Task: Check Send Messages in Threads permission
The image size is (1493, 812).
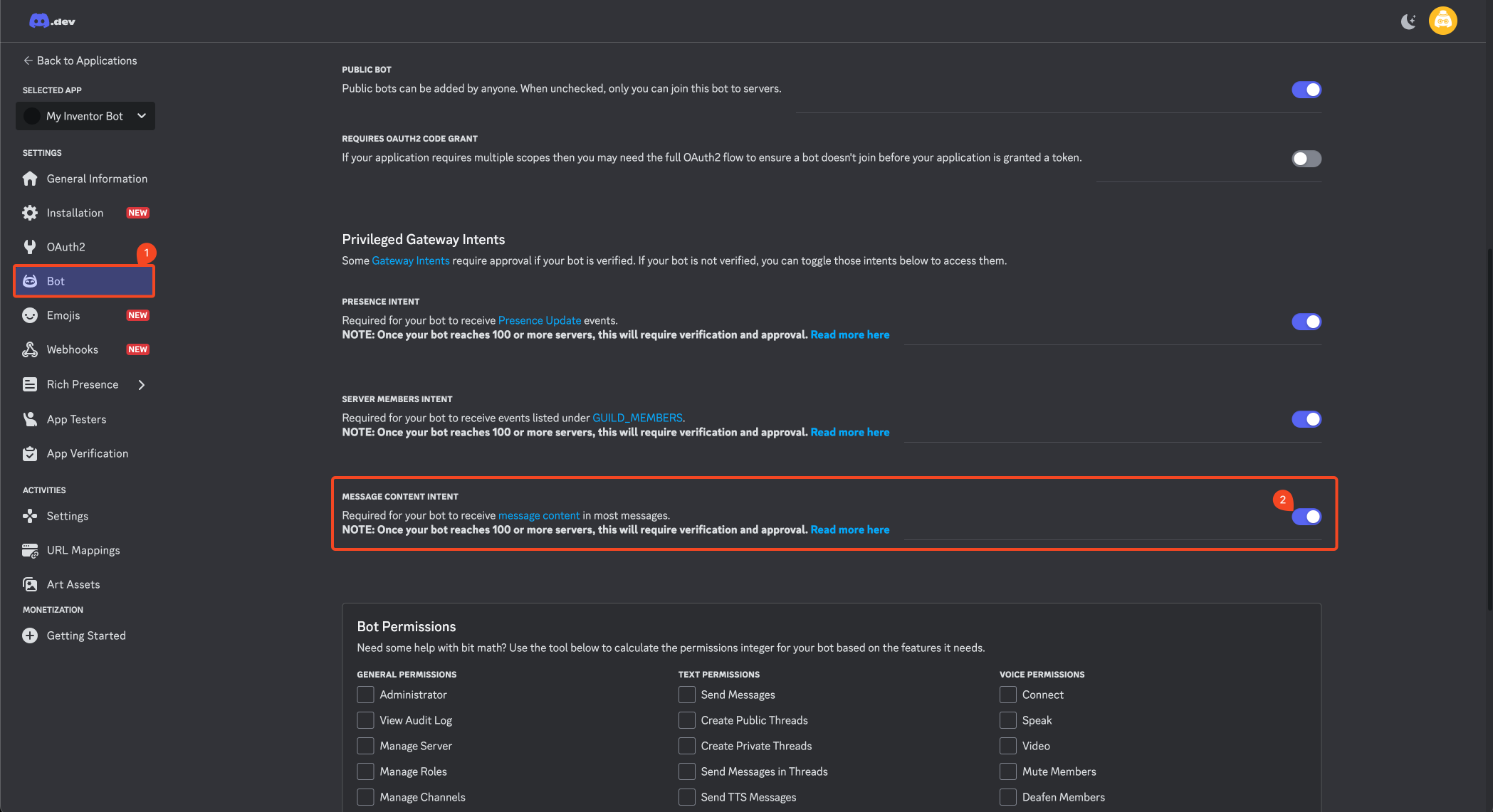Action: coord(687,771)
